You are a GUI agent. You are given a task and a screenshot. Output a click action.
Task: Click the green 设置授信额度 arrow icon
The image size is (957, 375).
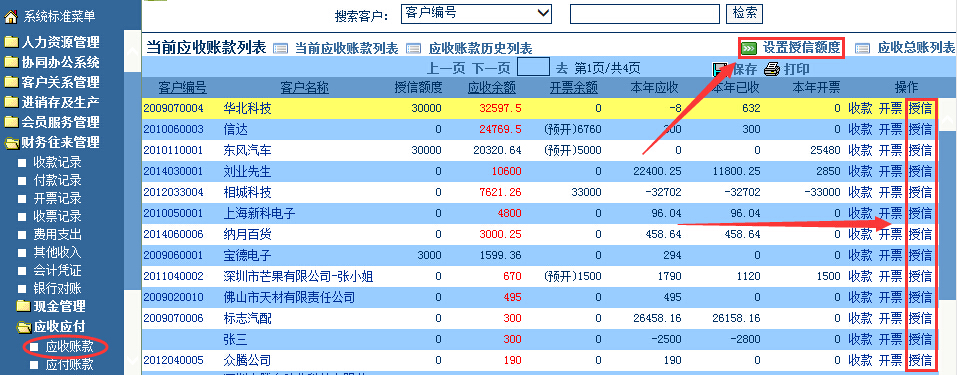click(749, 48)
